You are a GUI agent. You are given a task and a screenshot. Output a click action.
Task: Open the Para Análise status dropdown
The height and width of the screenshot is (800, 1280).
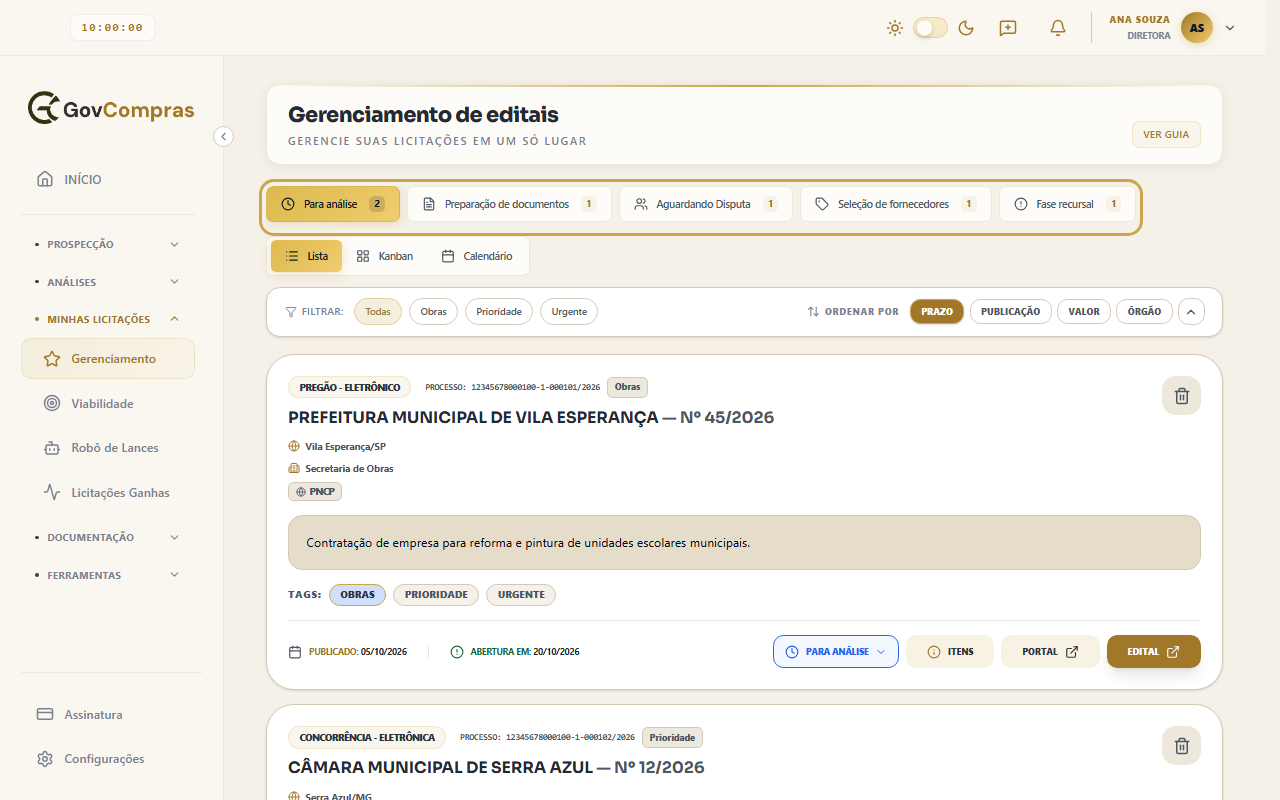pyautogui.click(x=836, y=652)
